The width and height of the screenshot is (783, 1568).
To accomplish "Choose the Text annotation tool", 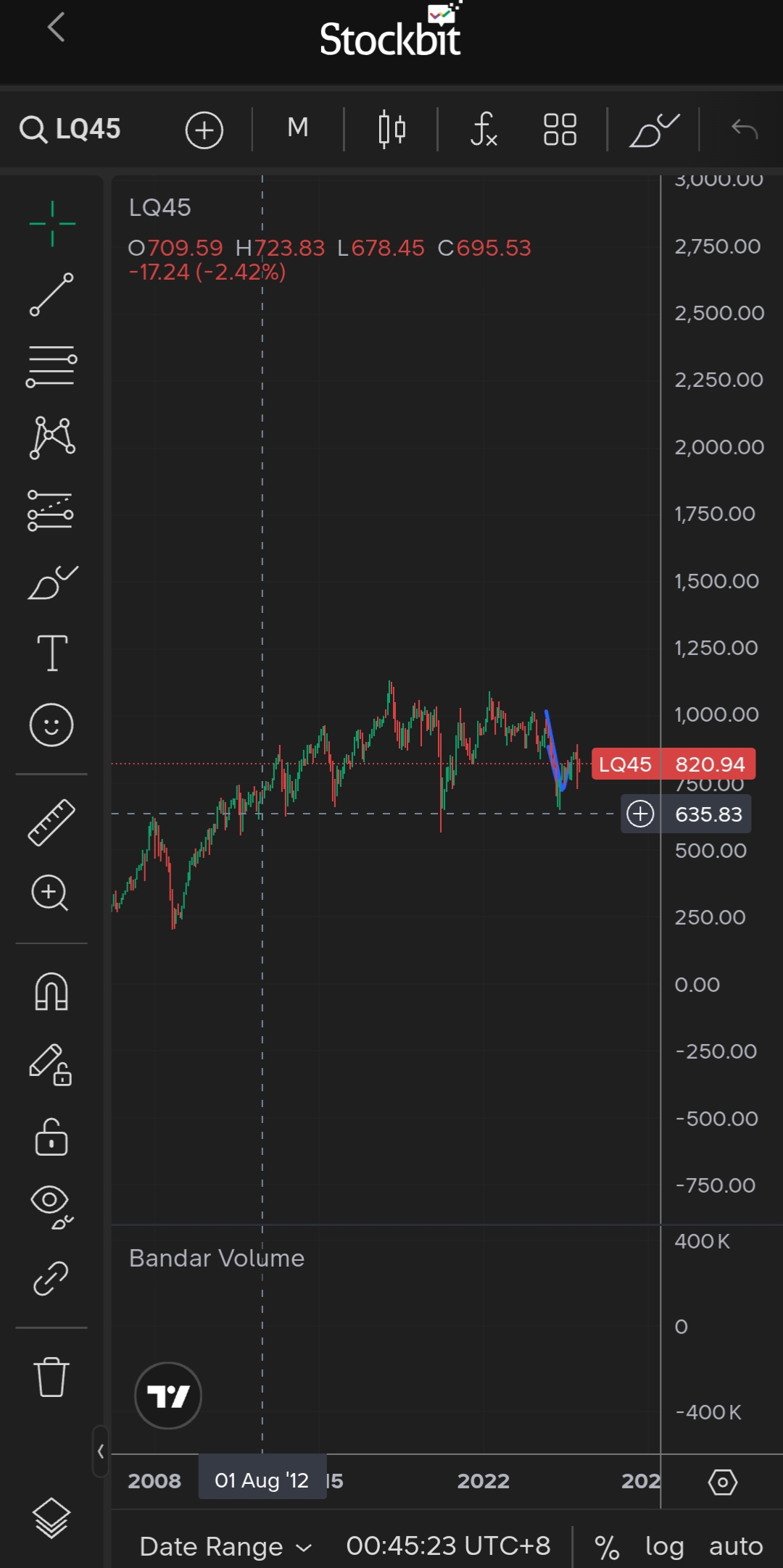I will (52, 653).
